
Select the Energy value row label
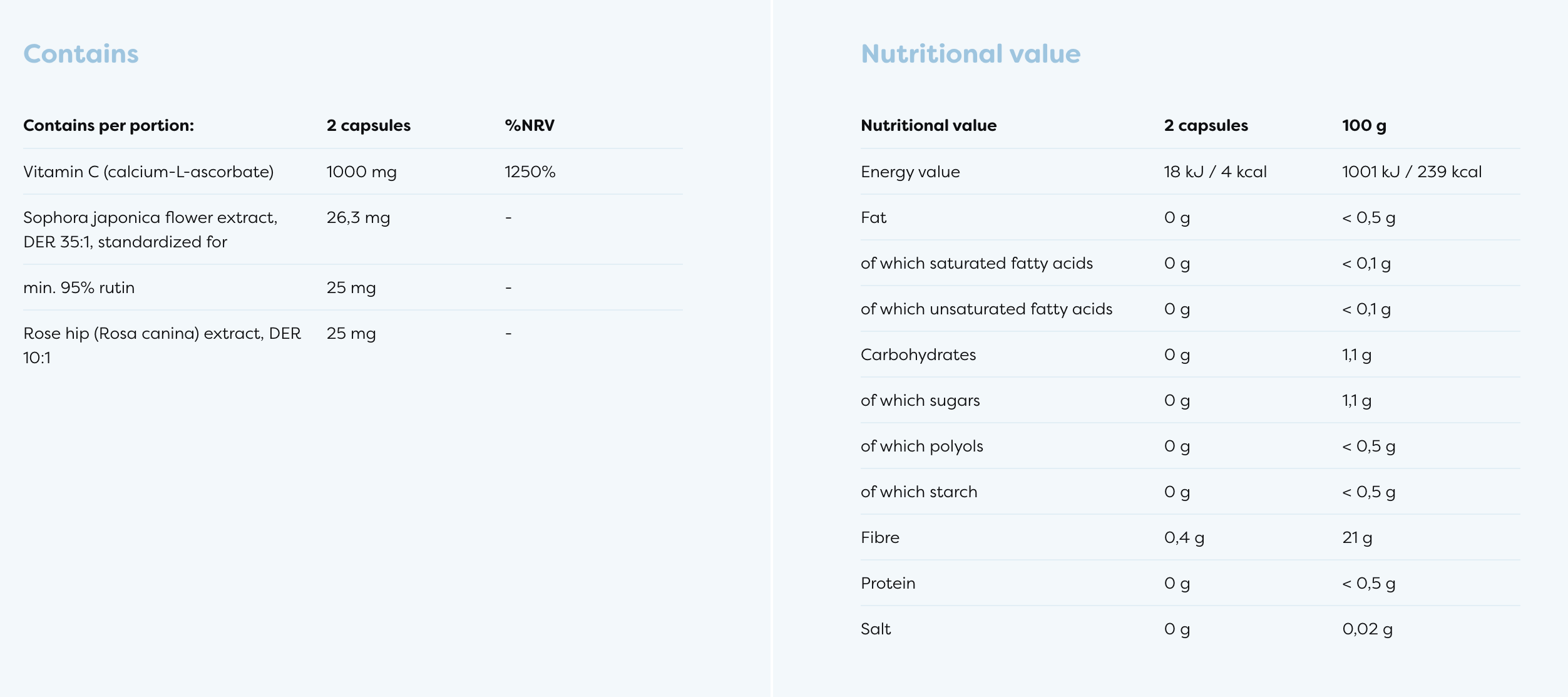click(x=910, y=172)
